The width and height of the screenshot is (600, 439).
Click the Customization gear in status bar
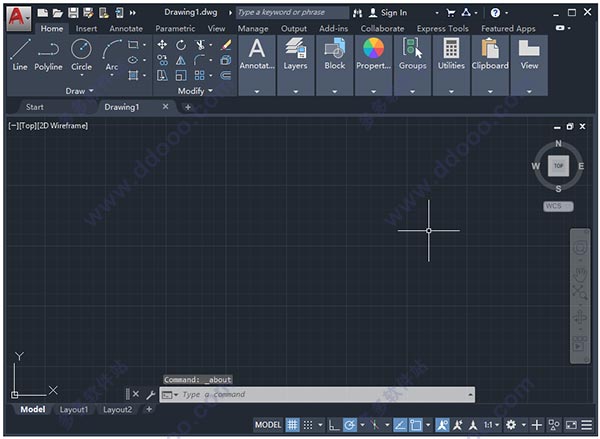(510, 425)
